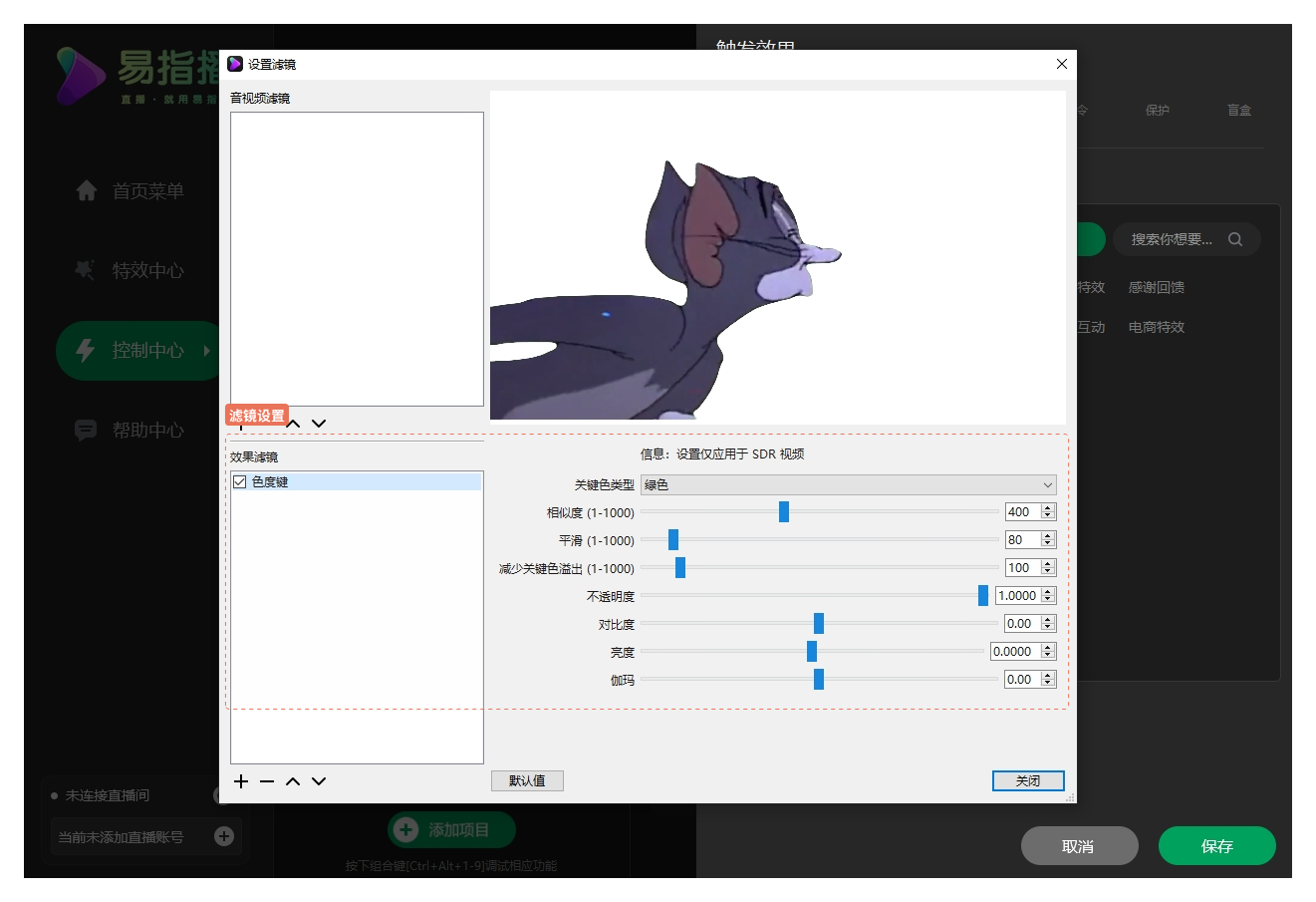
Task: Adjust the 相似度 slider handle
Action: point(784,512)
